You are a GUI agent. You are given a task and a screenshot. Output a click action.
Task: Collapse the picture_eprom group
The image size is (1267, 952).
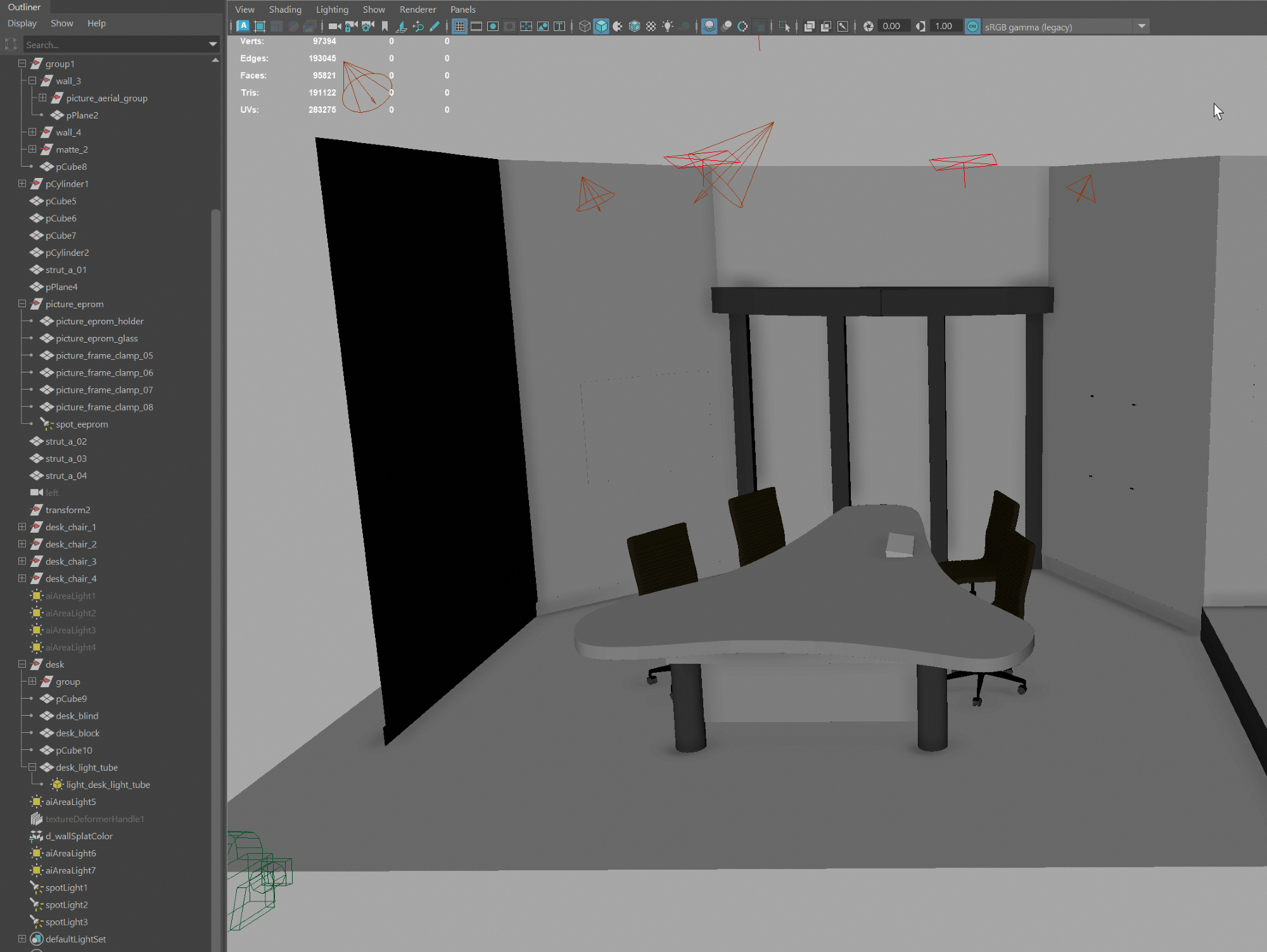22,304
